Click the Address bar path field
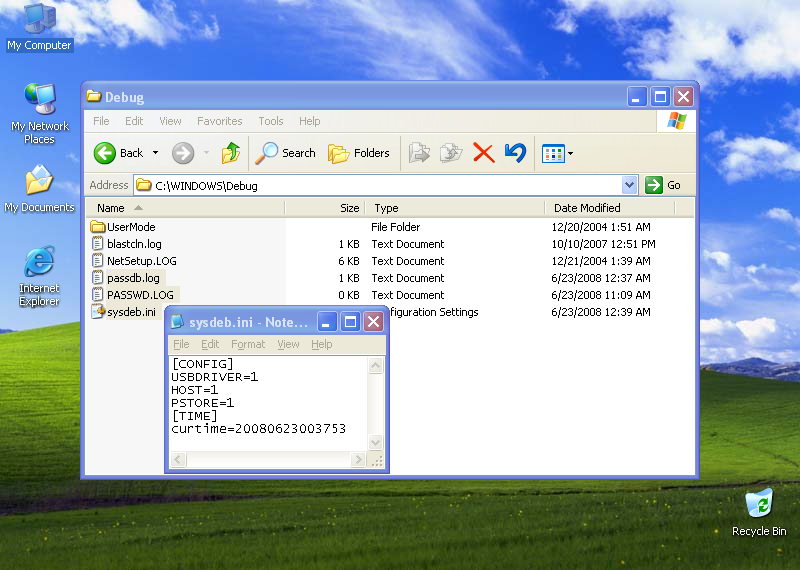This screenshot has width=800, height=570. (x=378, y=185)
